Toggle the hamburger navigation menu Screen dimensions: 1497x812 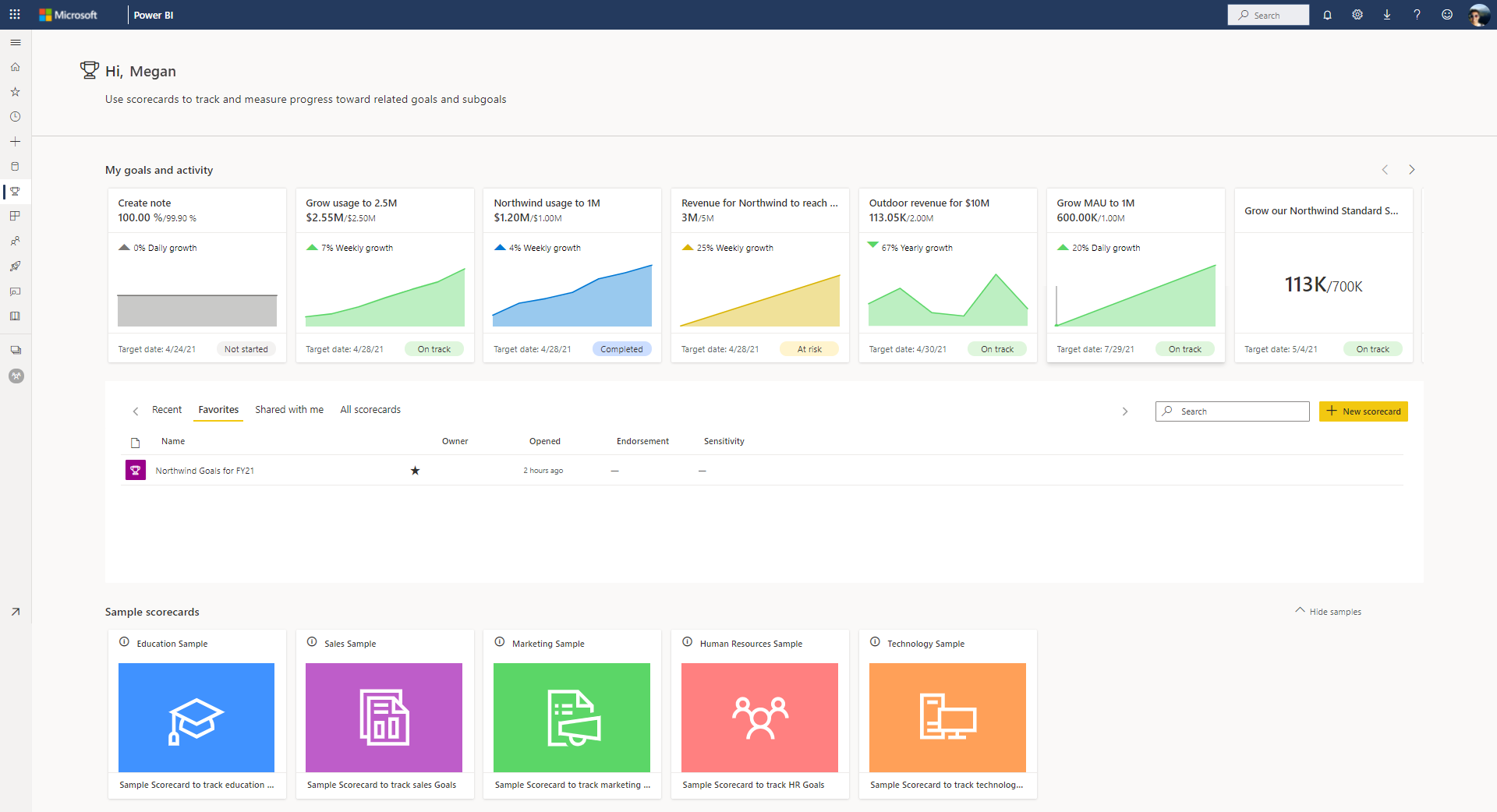point(16,43)
